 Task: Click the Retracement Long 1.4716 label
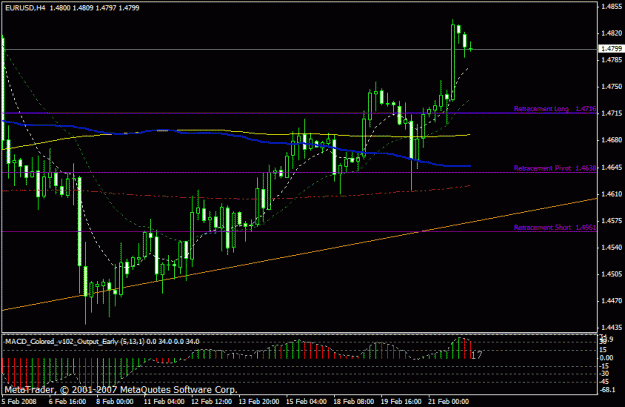[x=555, y=108]
